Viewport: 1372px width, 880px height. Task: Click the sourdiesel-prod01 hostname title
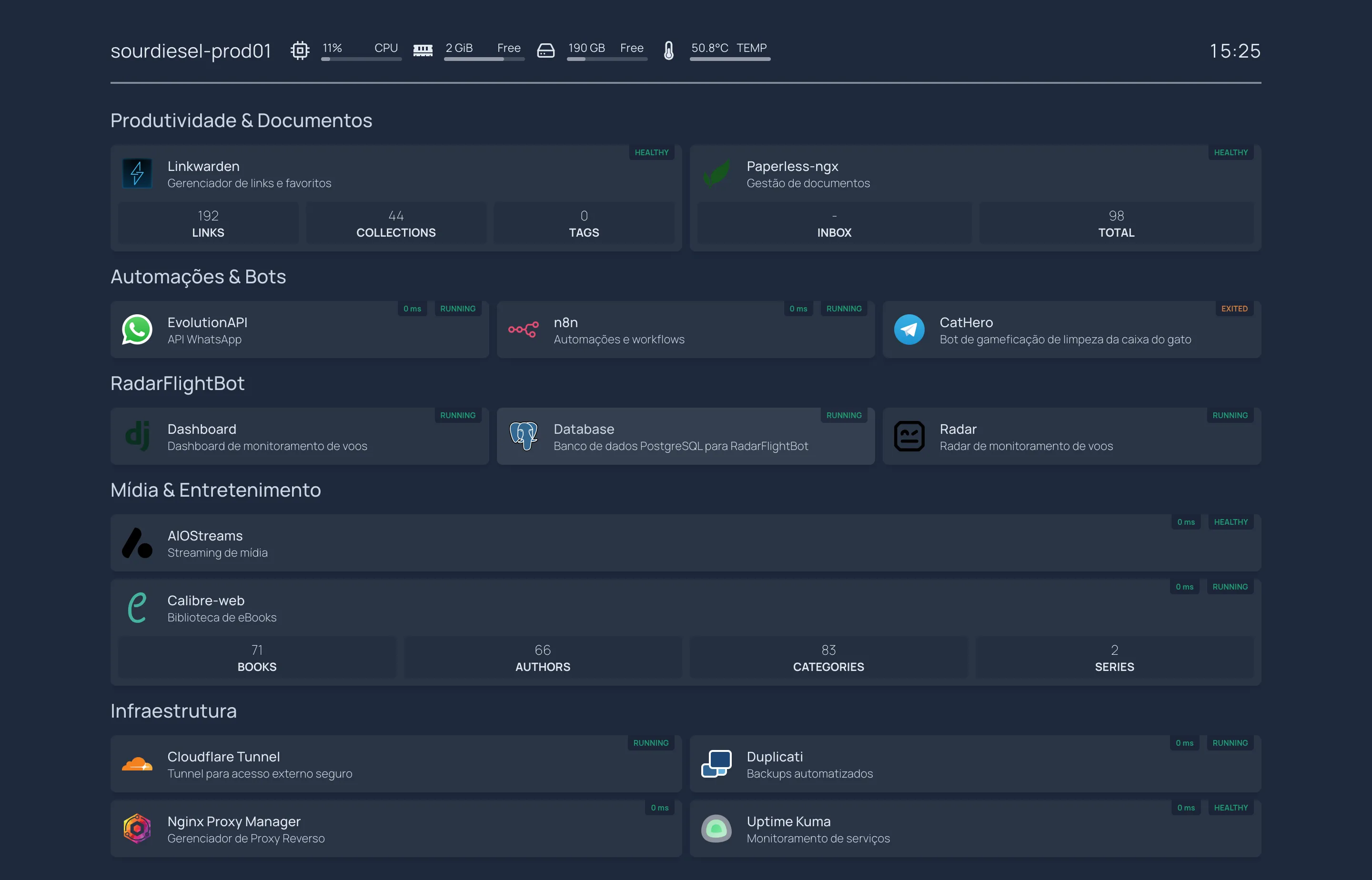pyautogui.click(x=191, y=51)
